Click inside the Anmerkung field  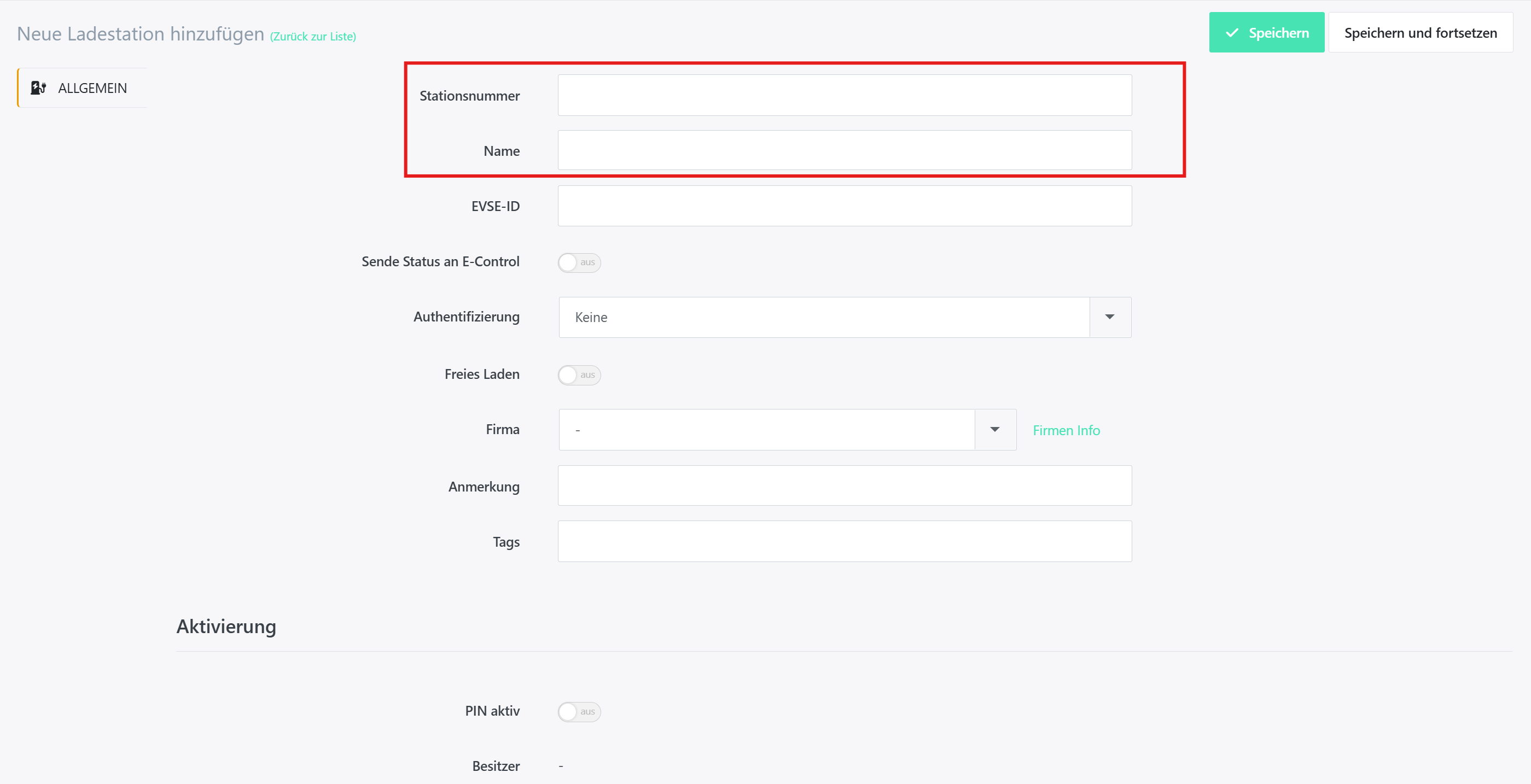pos(844,485)
